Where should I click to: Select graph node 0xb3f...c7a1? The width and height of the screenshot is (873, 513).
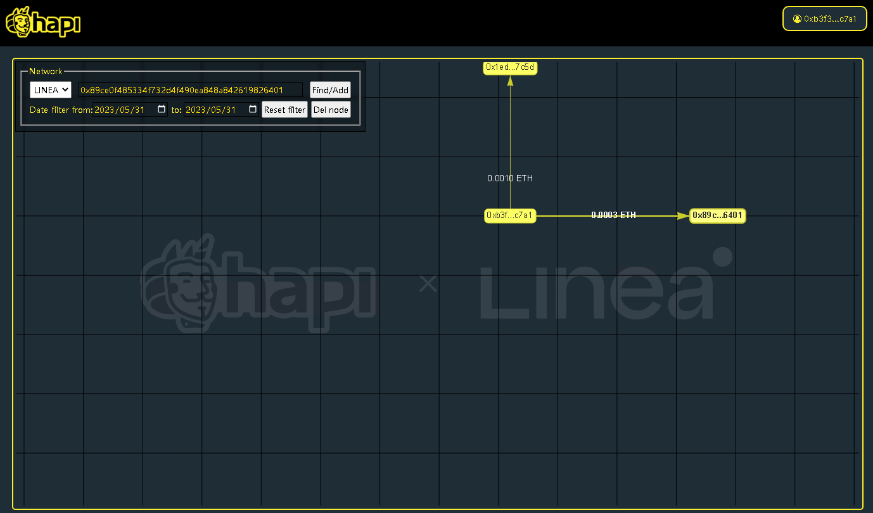[x=510, y=215]
